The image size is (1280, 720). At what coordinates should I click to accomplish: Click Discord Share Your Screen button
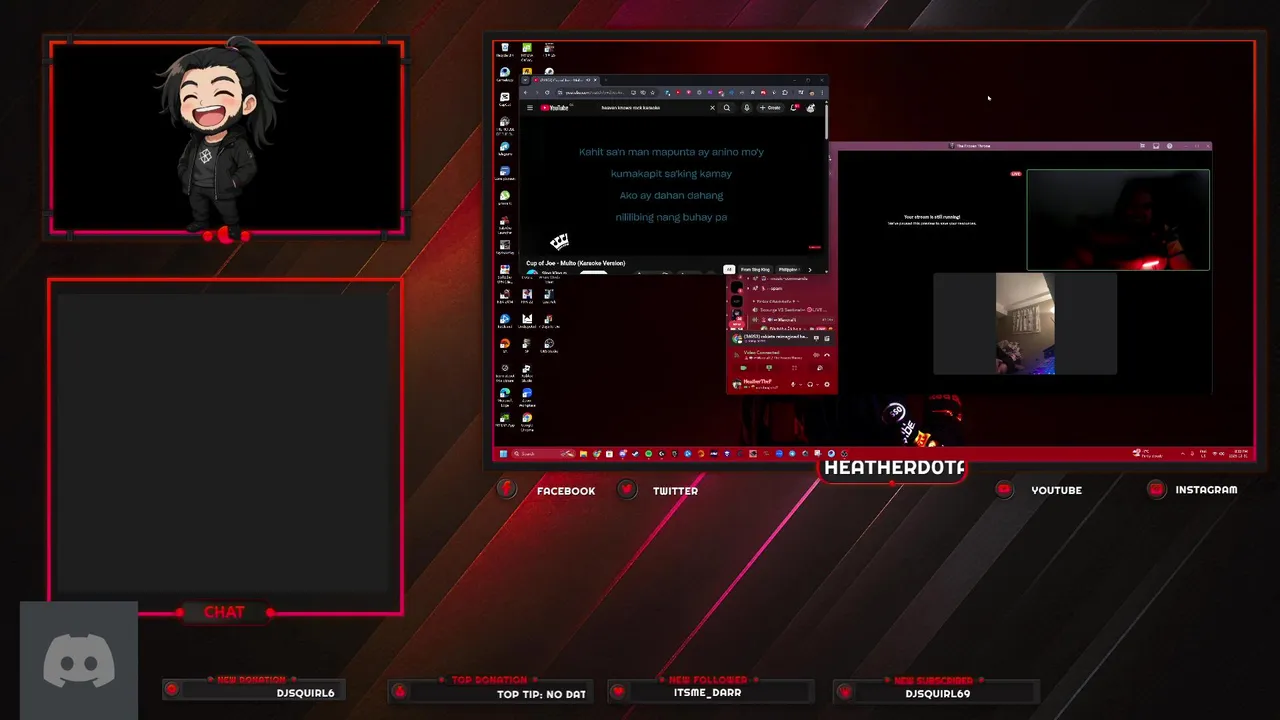click(769, 368)
